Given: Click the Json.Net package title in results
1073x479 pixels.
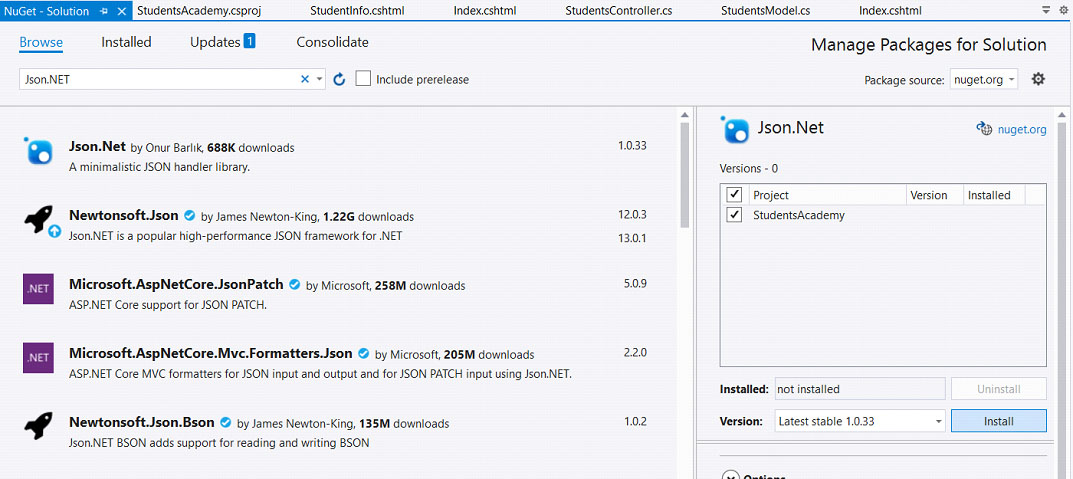Looking at the screenshot, I should (x=97, y=146).
